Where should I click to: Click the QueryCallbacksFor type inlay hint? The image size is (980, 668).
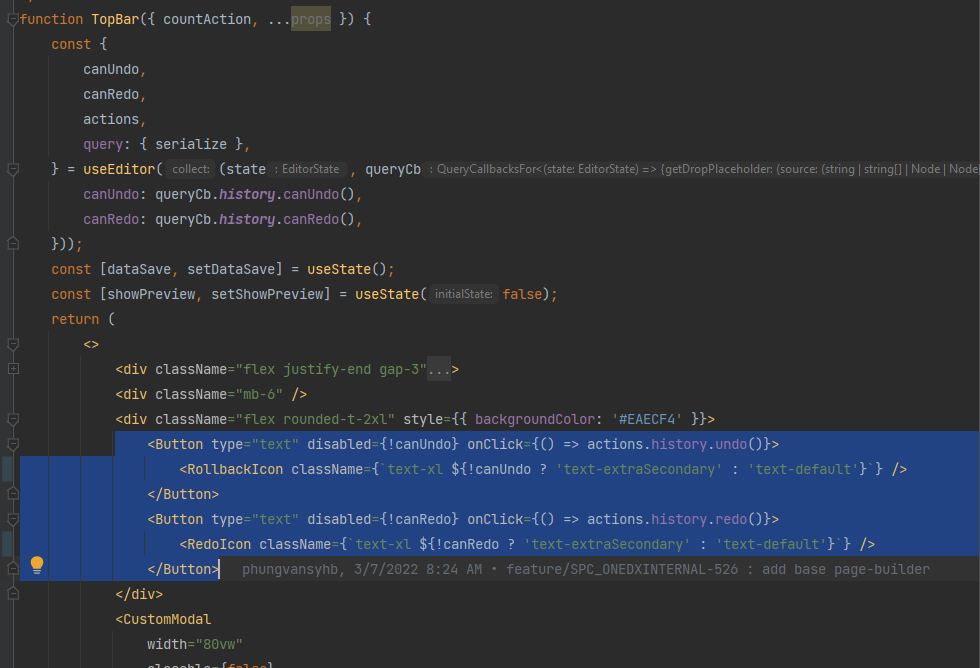coord(701,169)
